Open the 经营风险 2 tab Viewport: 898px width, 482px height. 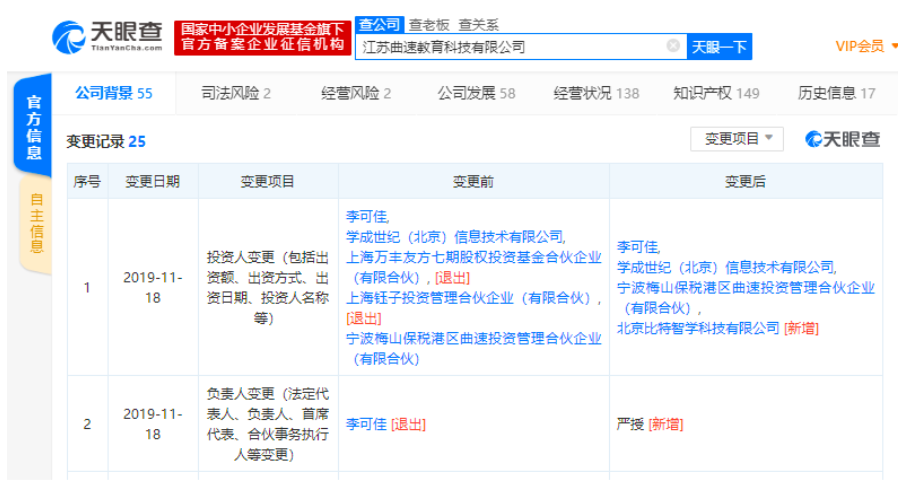tap(356, 93)
